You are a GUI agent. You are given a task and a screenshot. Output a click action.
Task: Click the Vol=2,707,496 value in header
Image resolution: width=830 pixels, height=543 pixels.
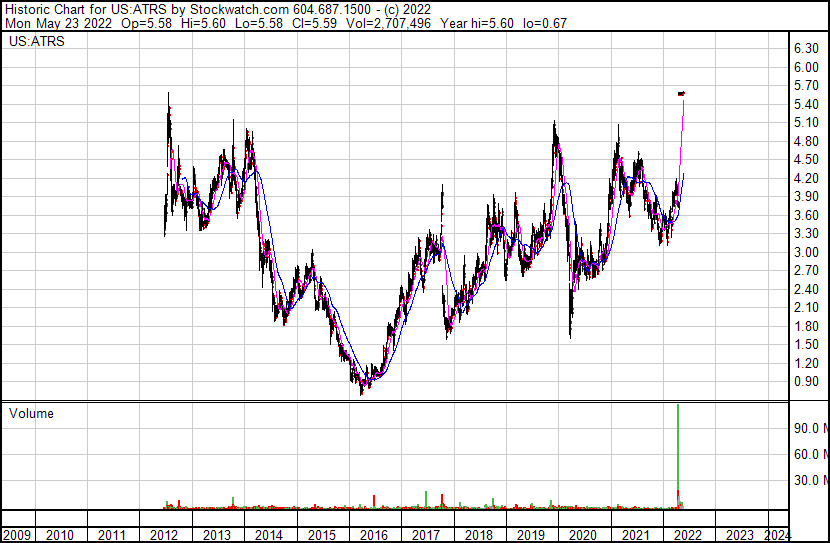[388, 23]
